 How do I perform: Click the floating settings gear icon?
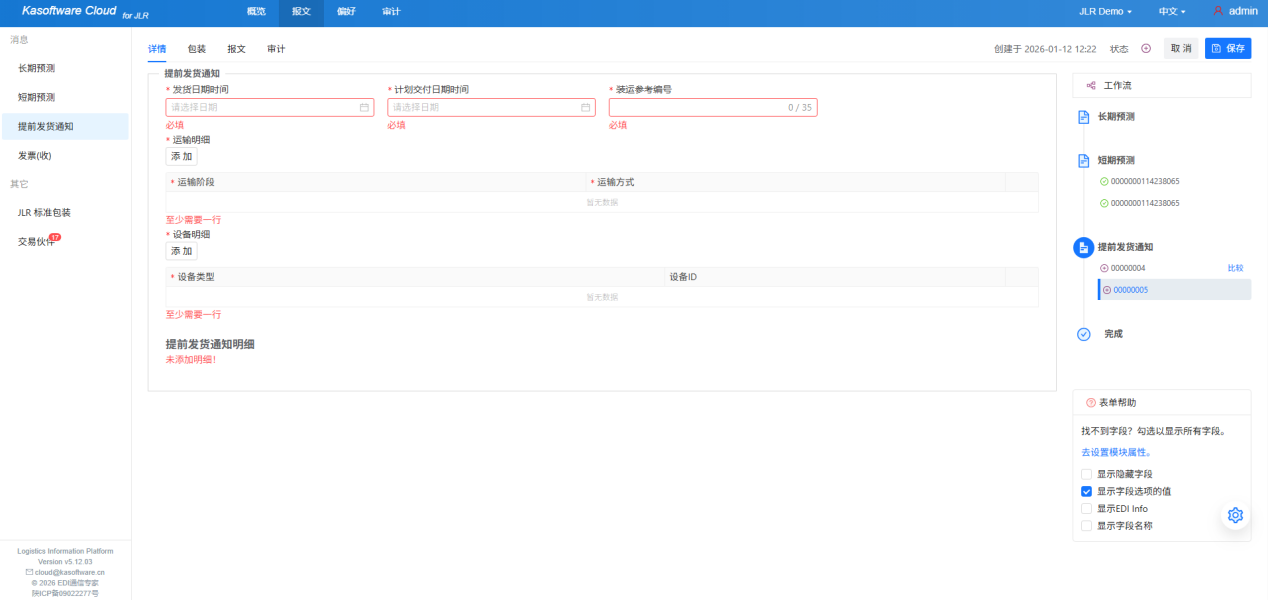[1235, 515]
